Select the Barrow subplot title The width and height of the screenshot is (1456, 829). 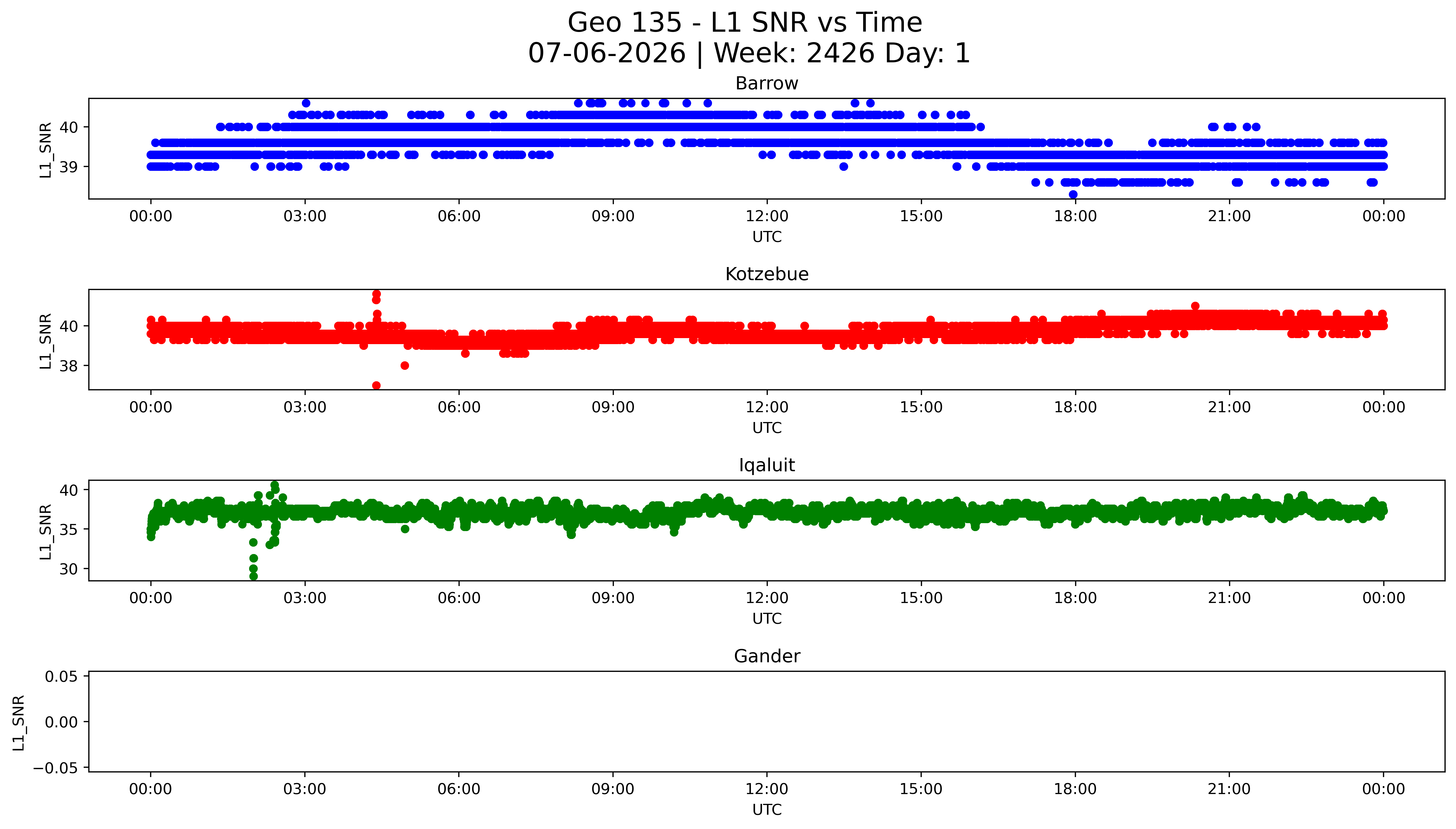766,84
